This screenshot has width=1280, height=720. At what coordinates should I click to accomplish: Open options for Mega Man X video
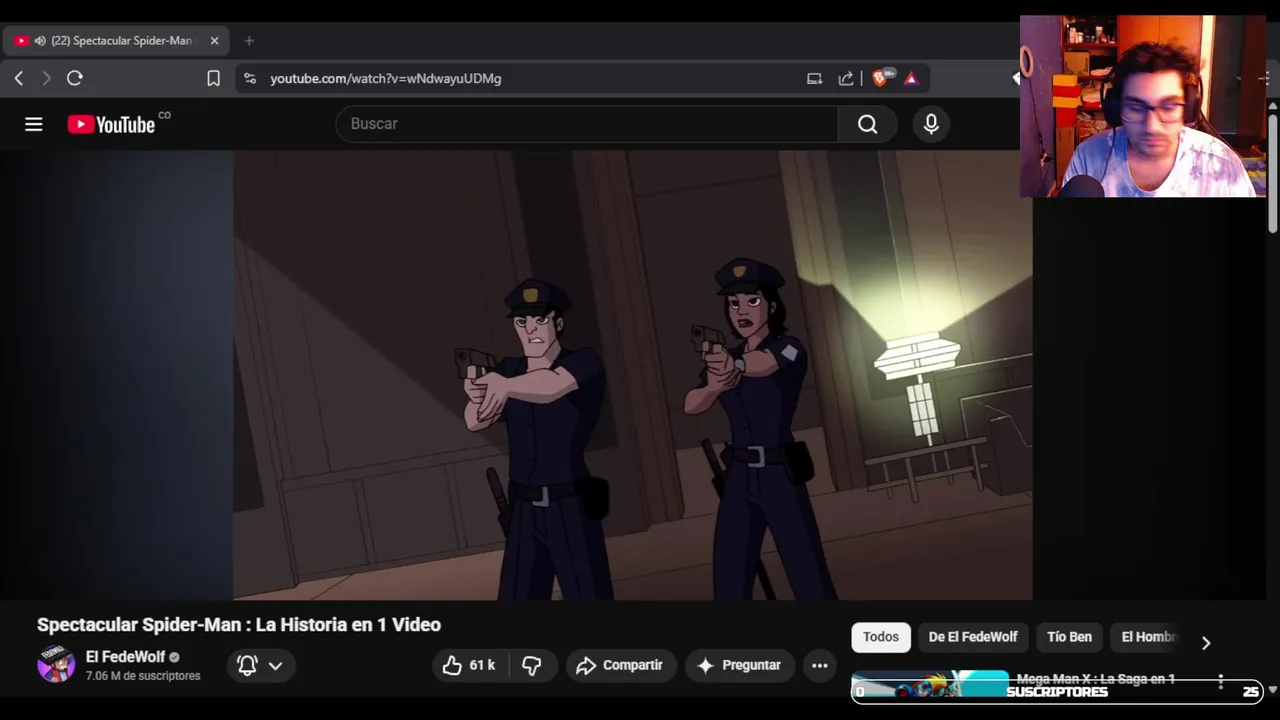[x=1221, y=682]
